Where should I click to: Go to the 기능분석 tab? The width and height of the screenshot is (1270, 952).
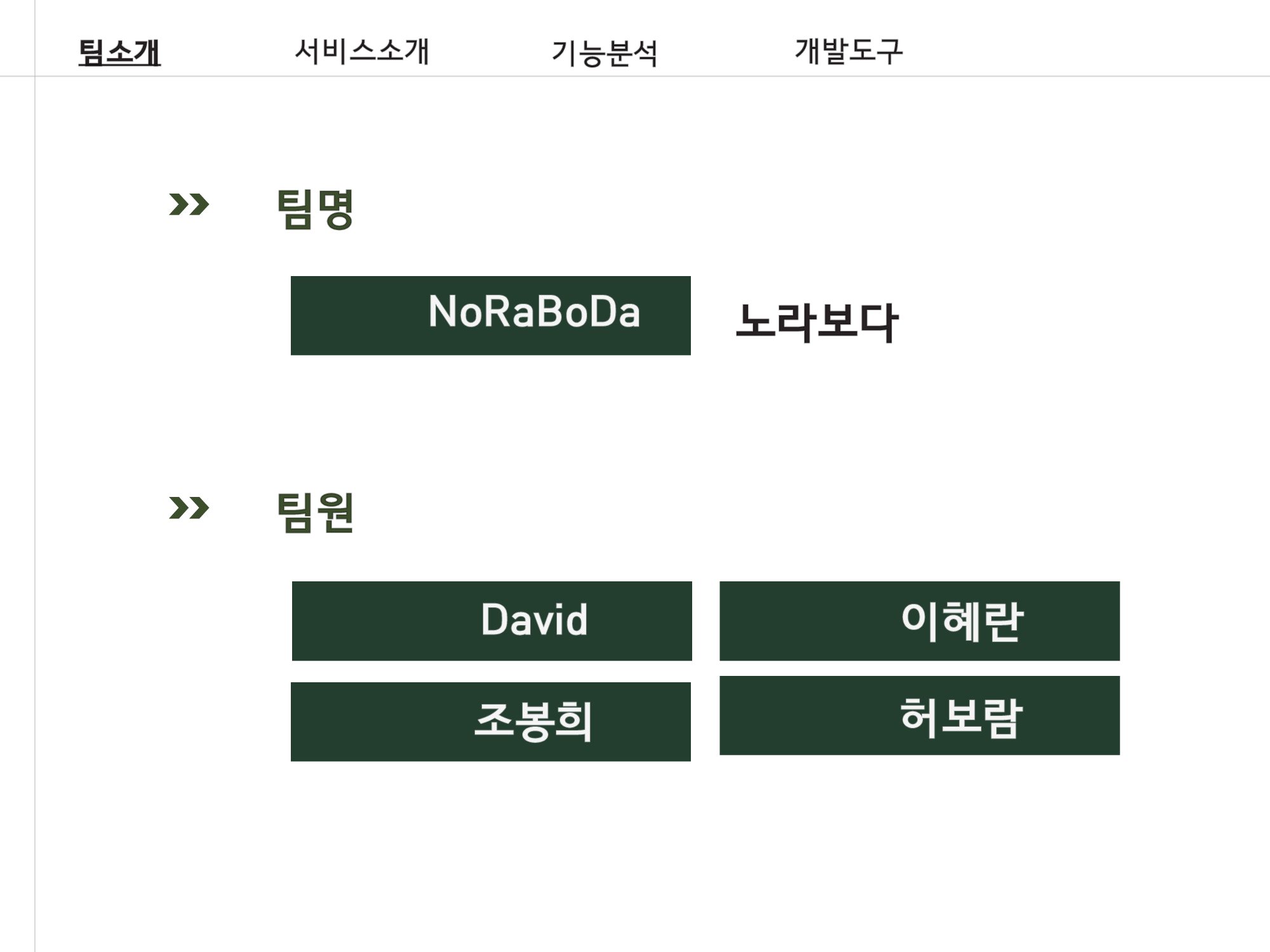605,53
